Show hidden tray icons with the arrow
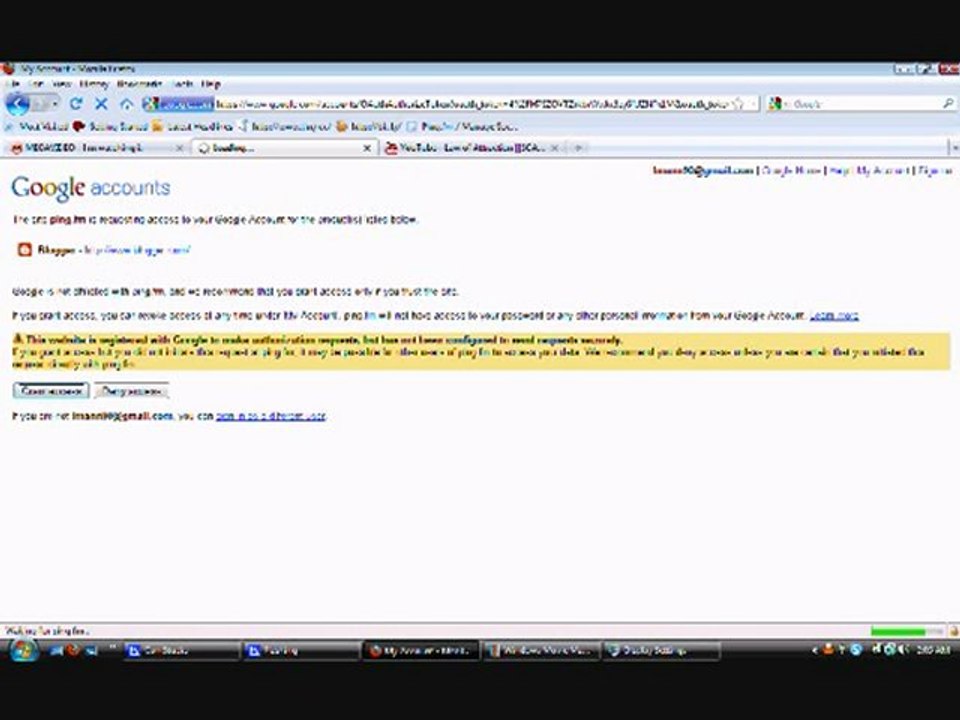Viewport: 960px width, 720px height. click(x=814, y=650)
